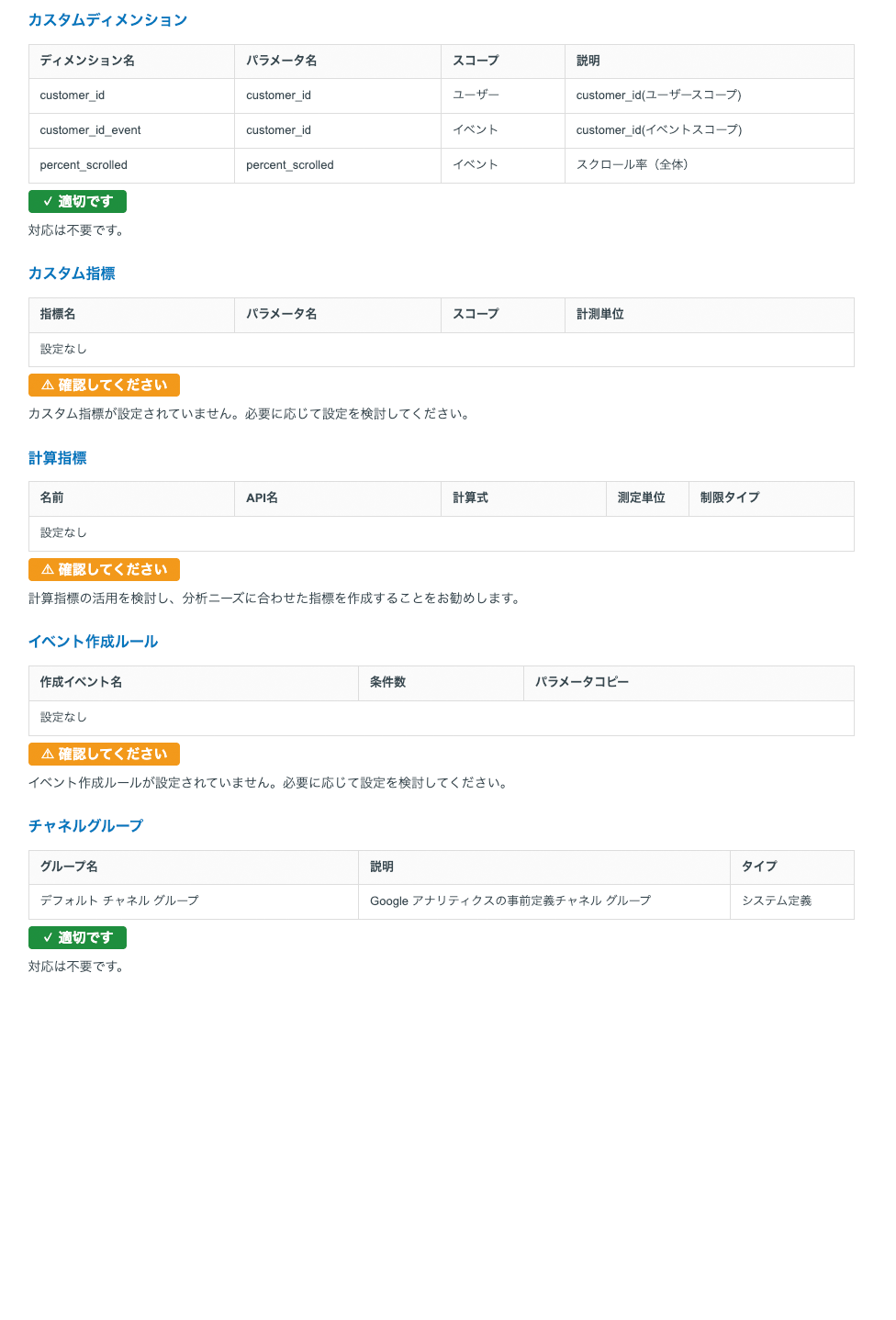Open the カスタムディメンション section heading
This screenshot has width=896, height=1320.
(x=108, y=19)
